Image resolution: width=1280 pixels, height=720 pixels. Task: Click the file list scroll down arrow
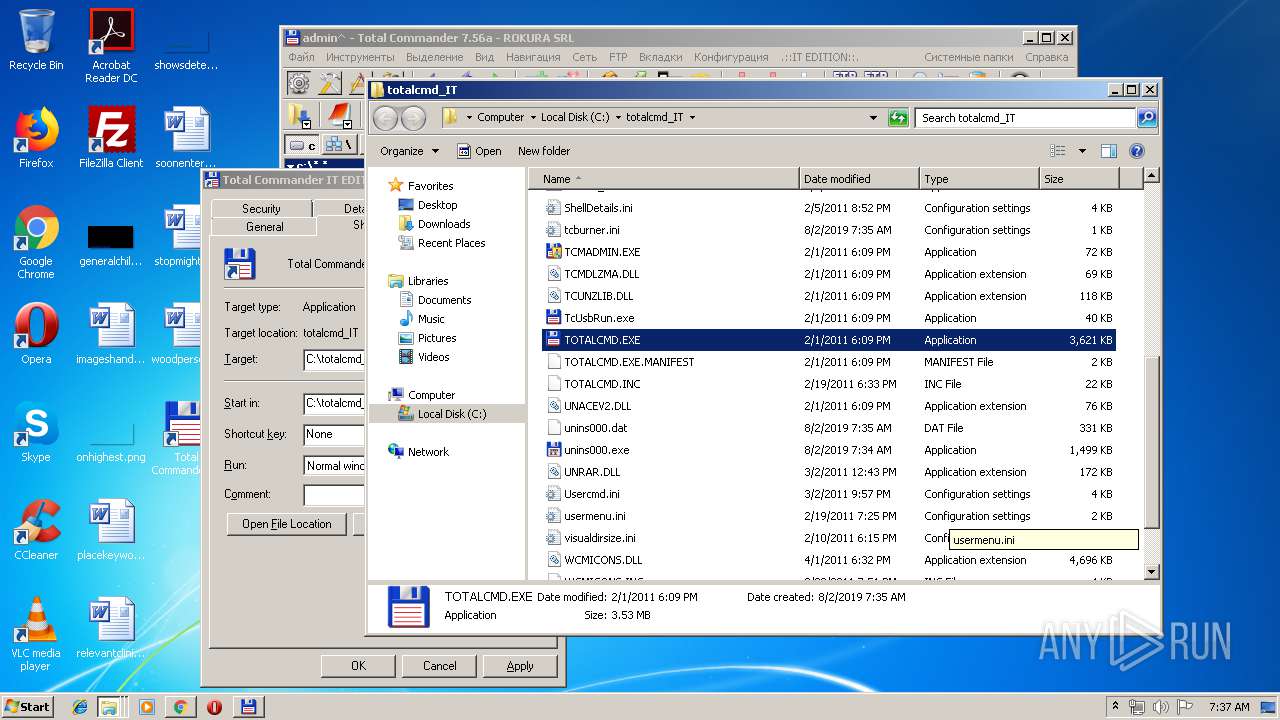1151,572
